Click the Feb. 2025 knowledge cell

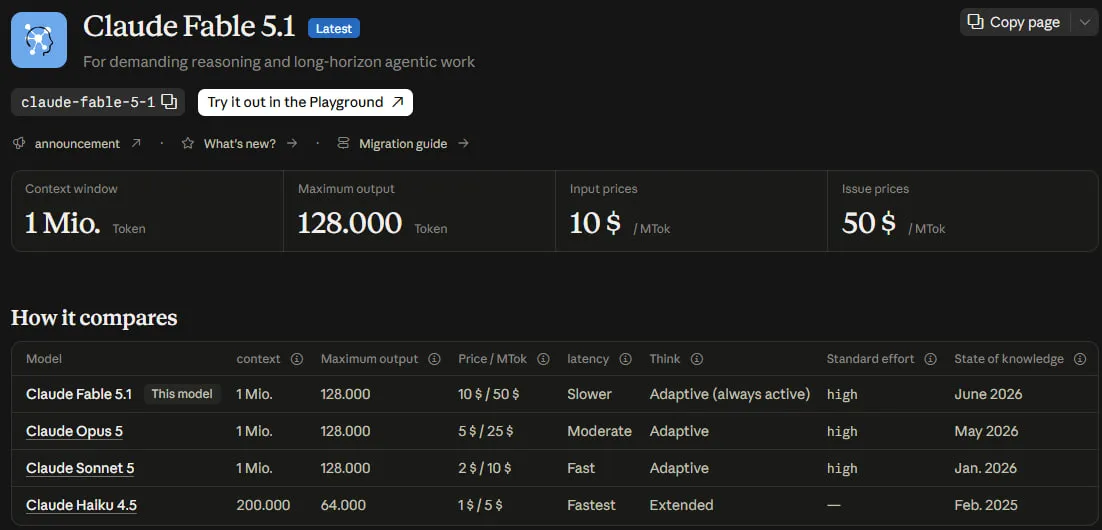point(986,505)
